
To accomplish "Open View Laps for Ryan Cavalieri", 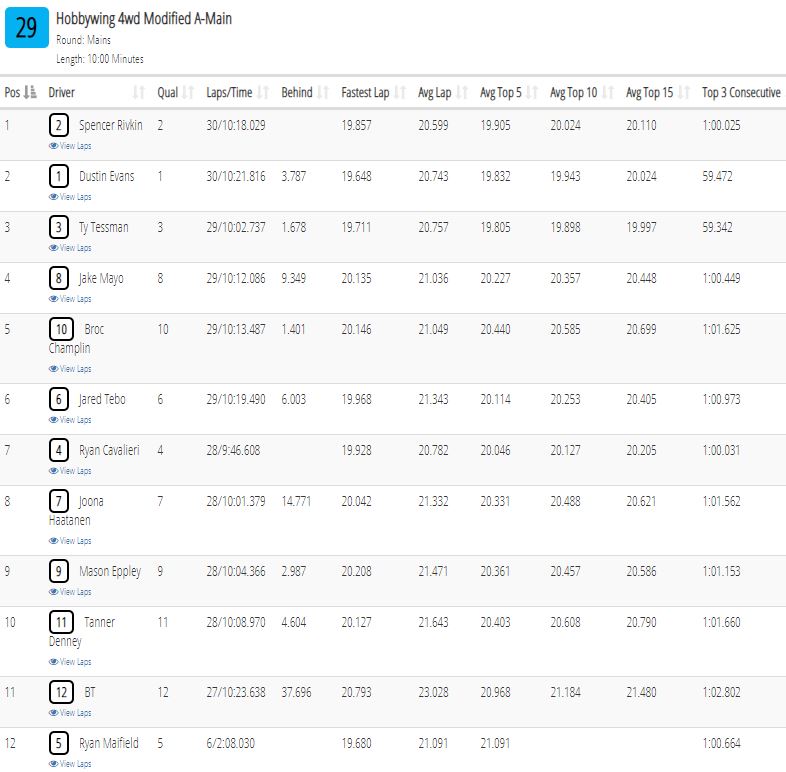I will (70, 471).
